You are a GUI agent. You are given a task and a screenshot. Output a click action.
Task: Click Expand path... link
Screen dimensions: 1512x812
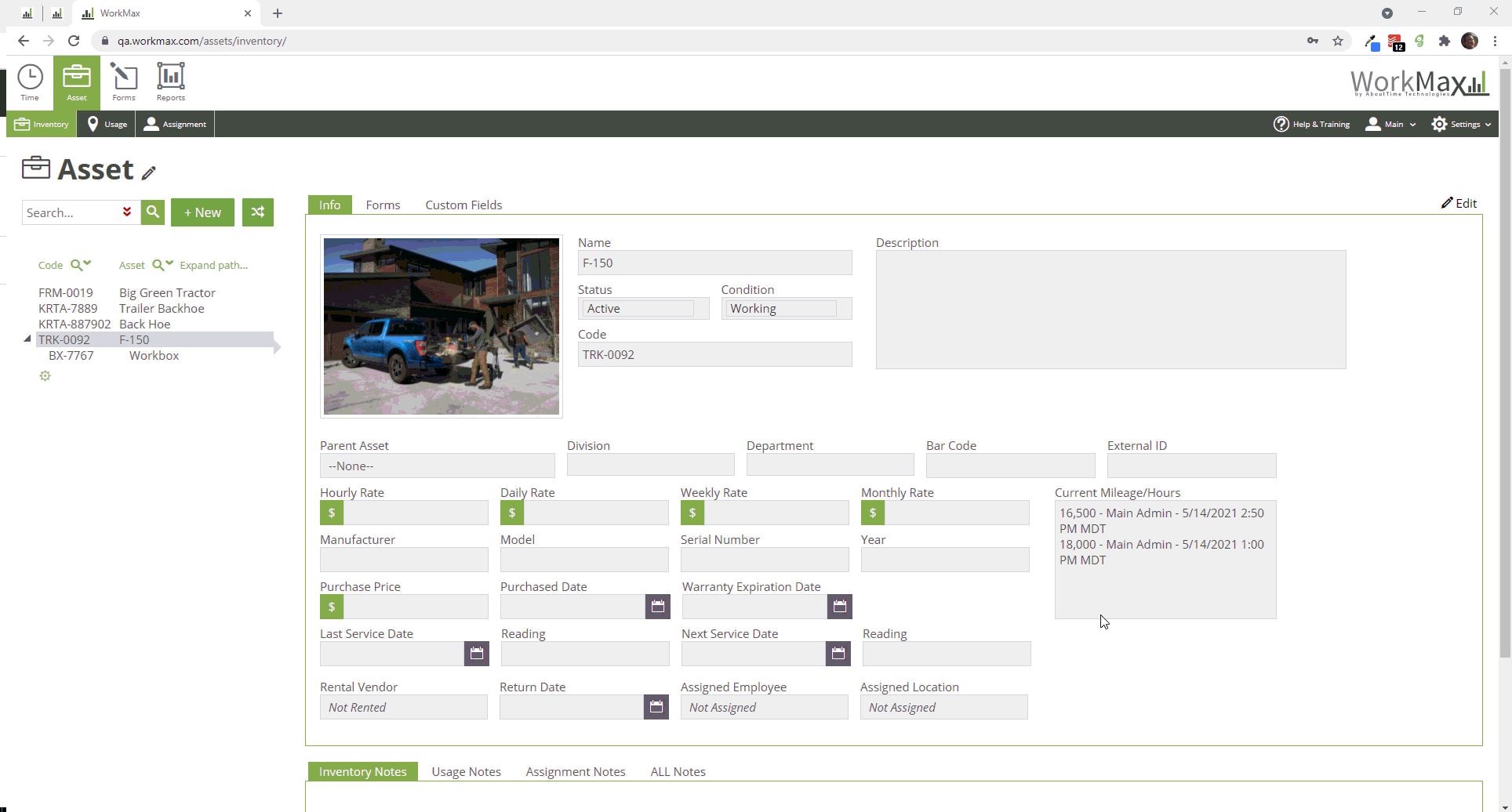(x=213, y=265)
